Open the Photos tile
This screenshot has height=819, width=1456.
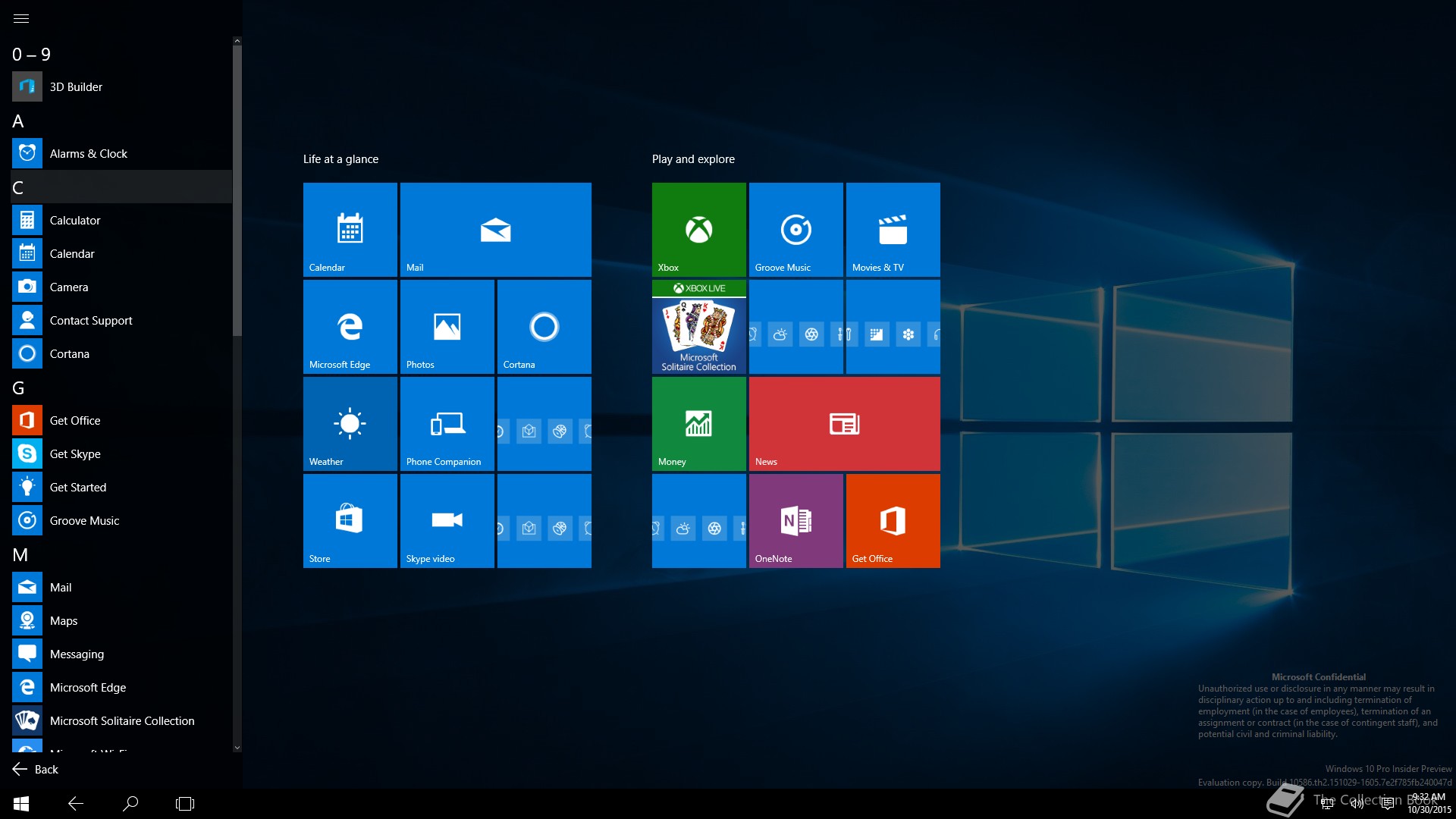[447, 327]
